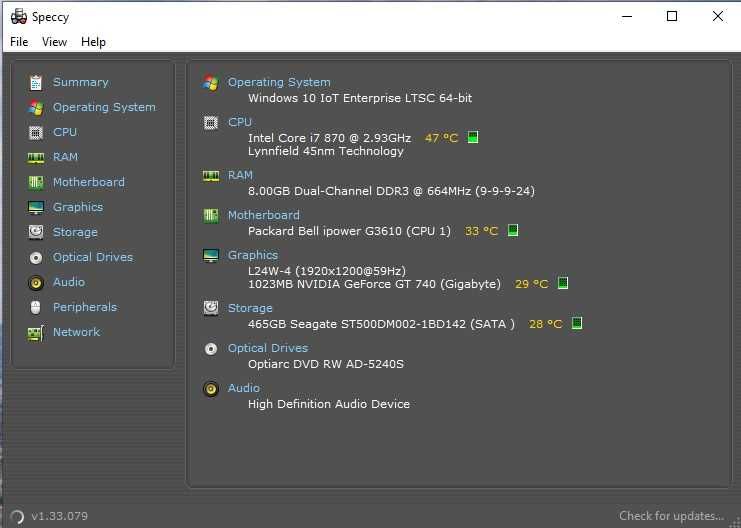Select Optical Drives in the sidebar
Screen dimensions: 741x528
pyautogui.click(x=93, y=257)
